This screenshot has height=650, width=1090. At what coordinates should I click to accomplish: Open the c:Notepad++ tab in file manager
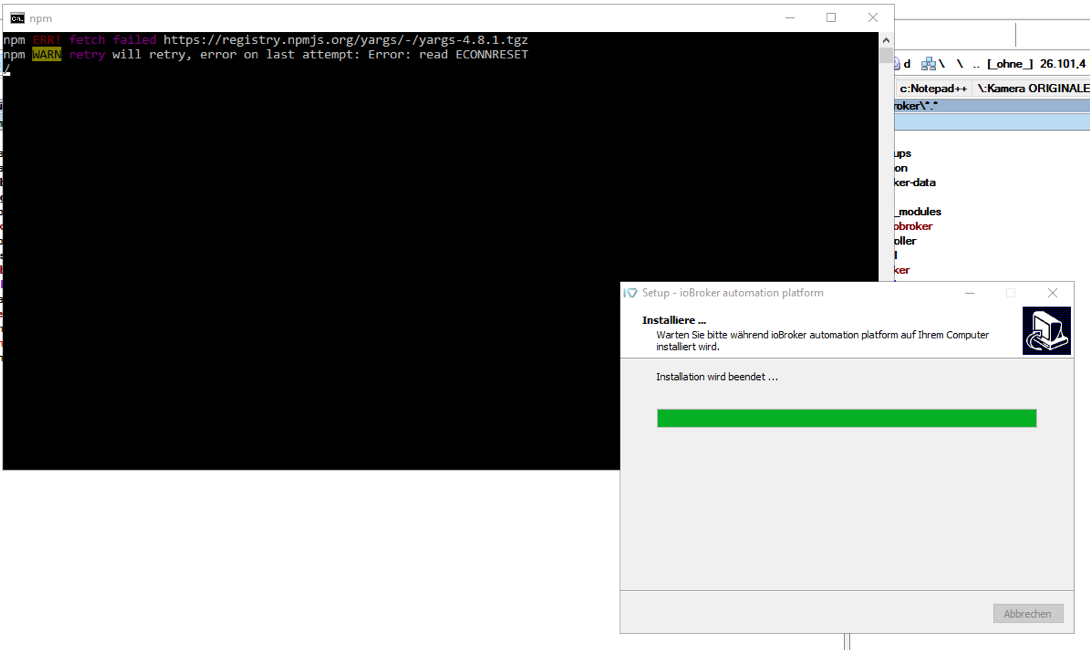click(933, 88)
